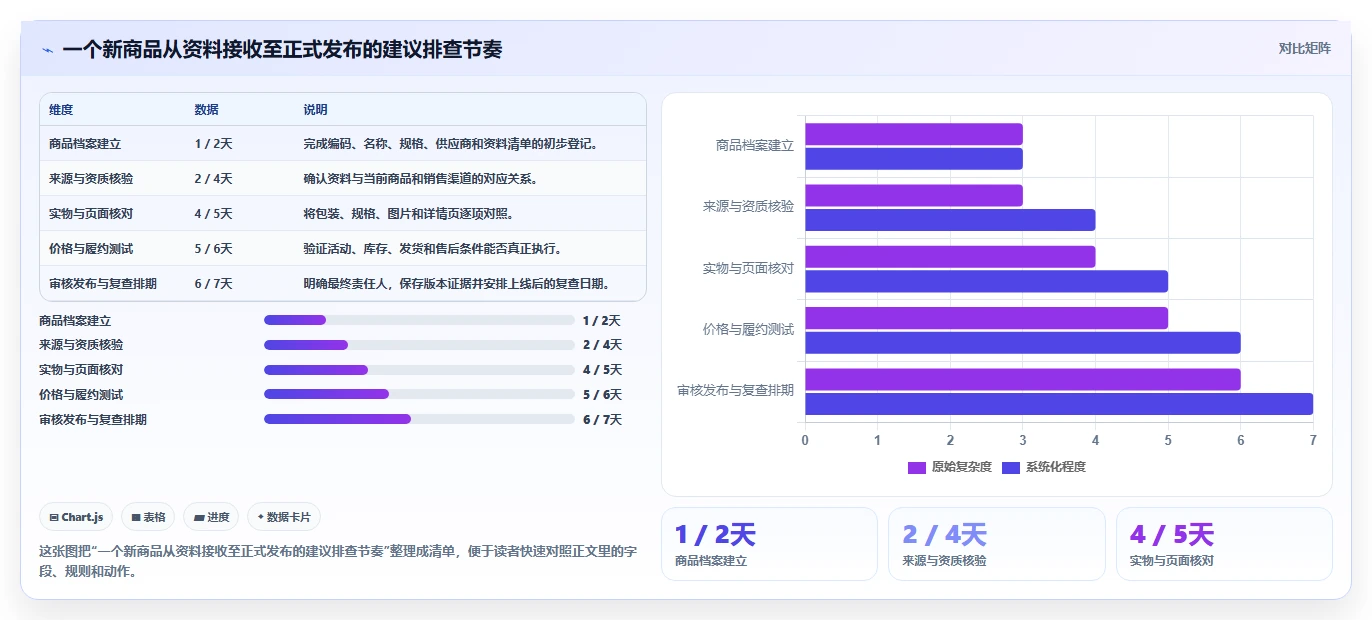This screenshot has width=1372, height=620.
Task: Click the purple 原始复杂度 bar for 商品档案建立
Action: (914, 134)
